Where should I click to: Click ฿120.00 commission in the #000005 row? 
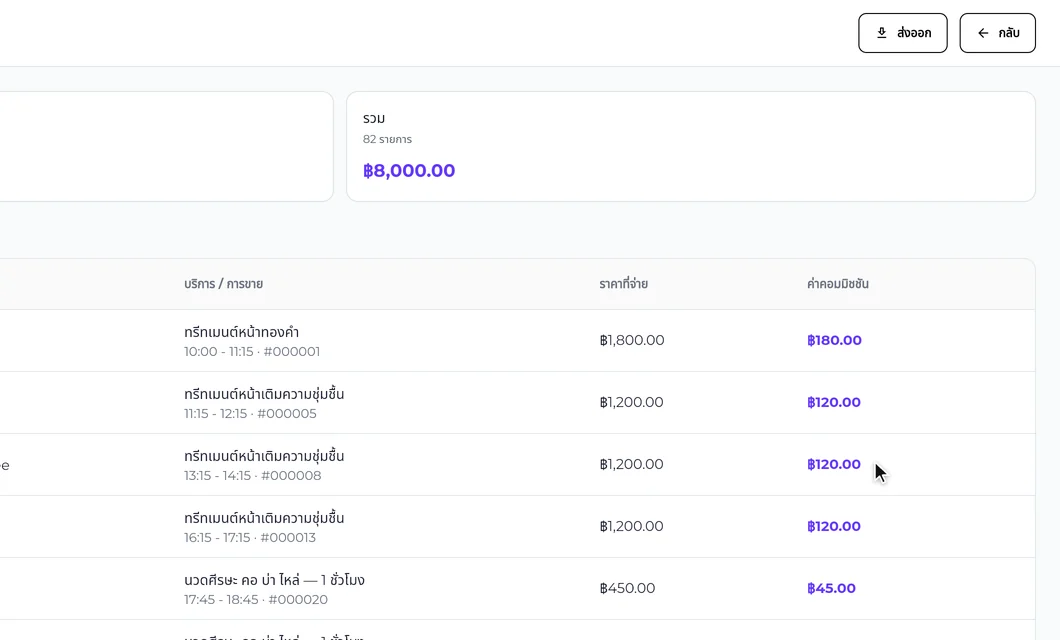click(834, 403)
